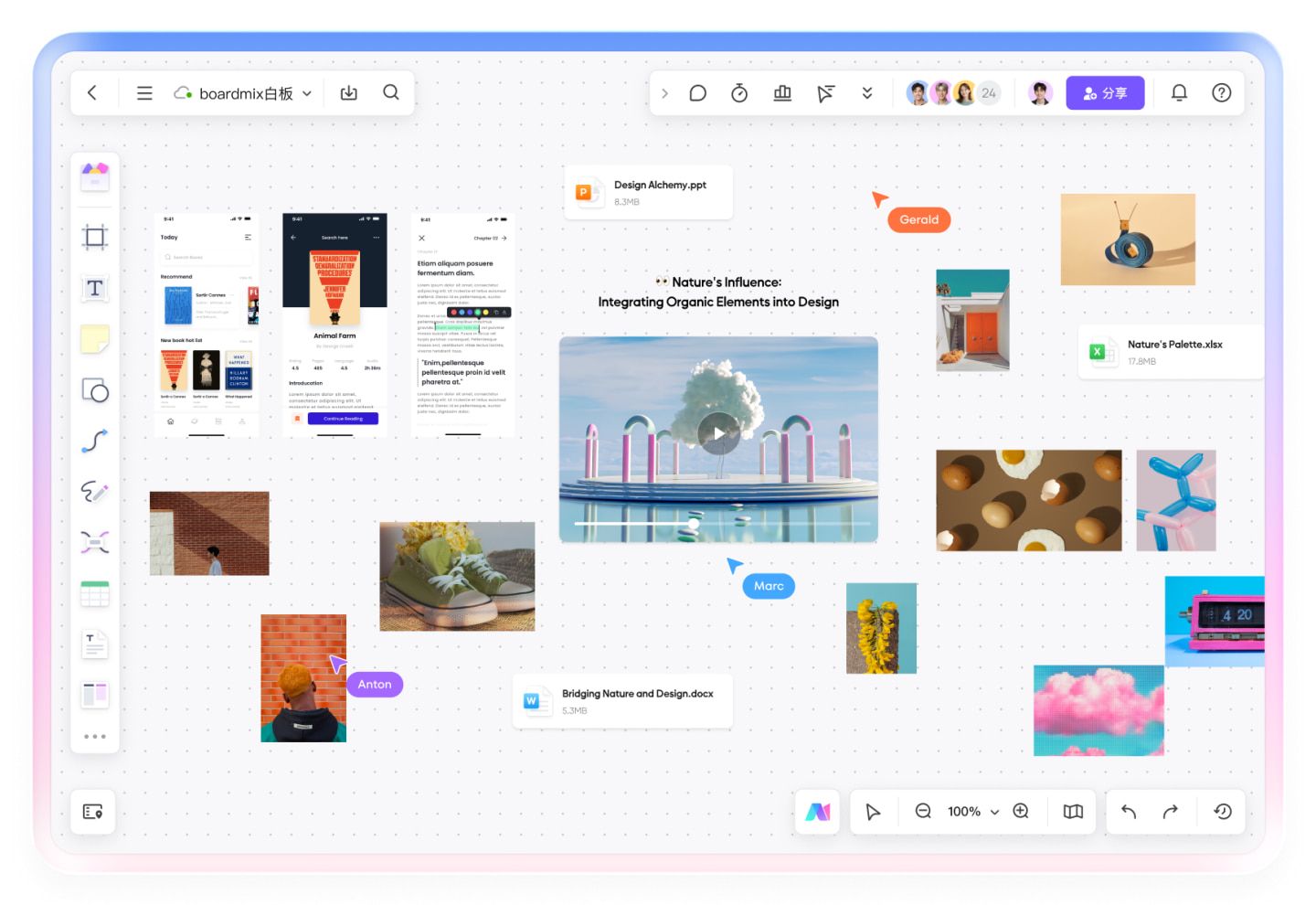1316x905 pixels.
Task: Expand more tools with double chevron
Action: [867, 93]
